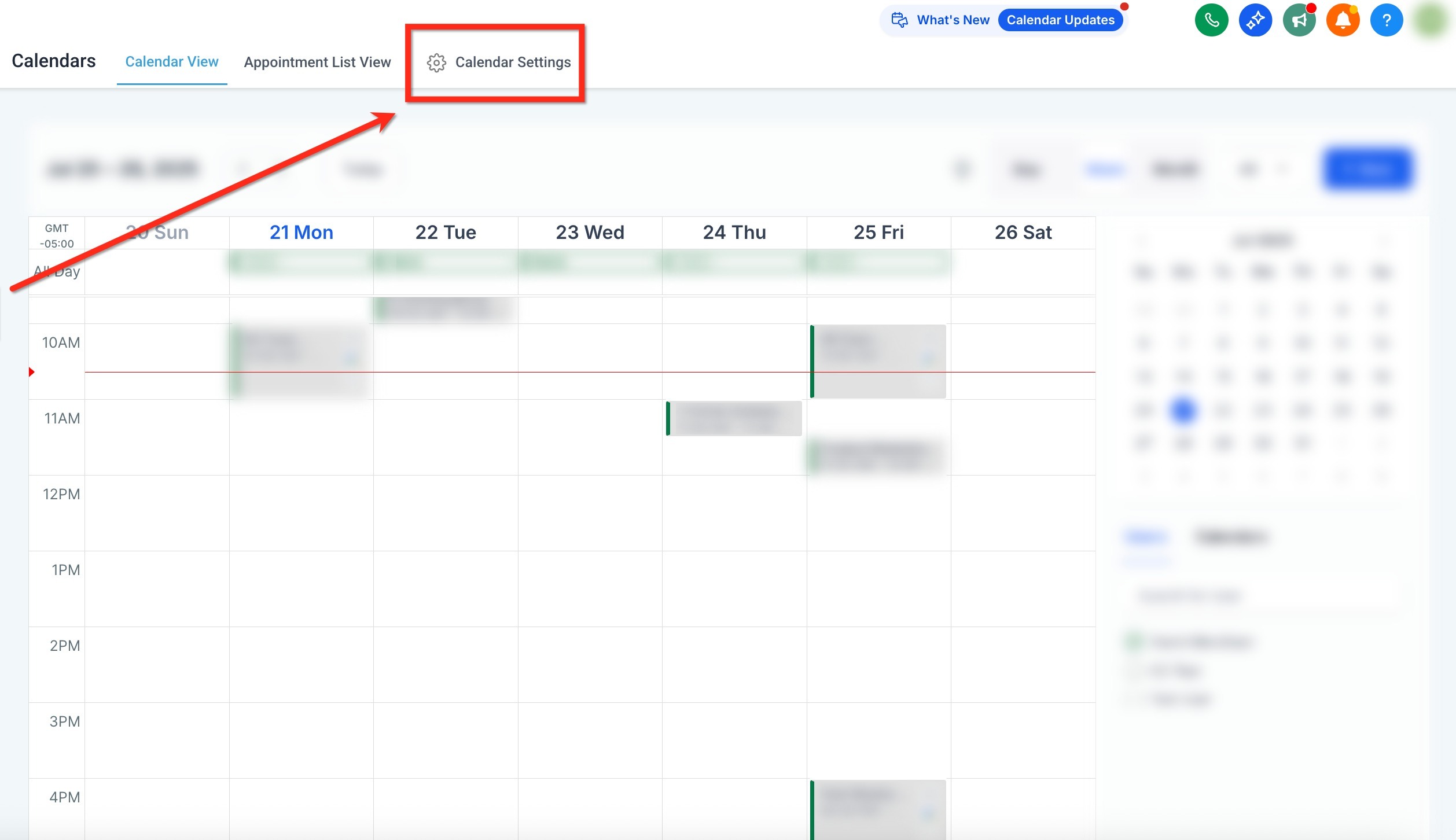Open help via the question mark icon
Image resolution: width=1456 pixels, height=840 pixels.
pos(1387,20)
